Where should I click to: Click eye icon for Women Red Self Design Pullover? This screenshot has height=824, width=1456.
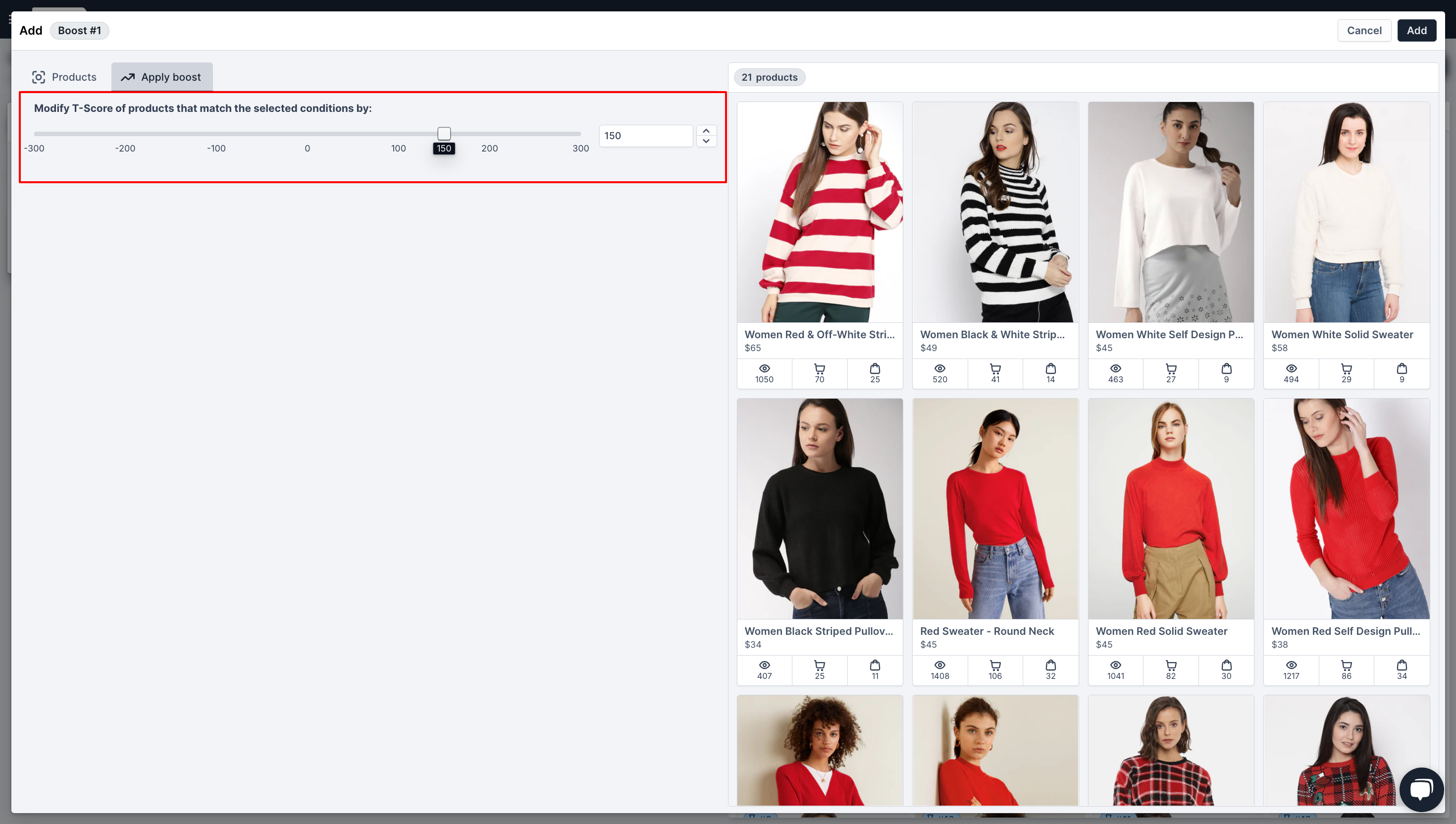(x=1291, y=665)
